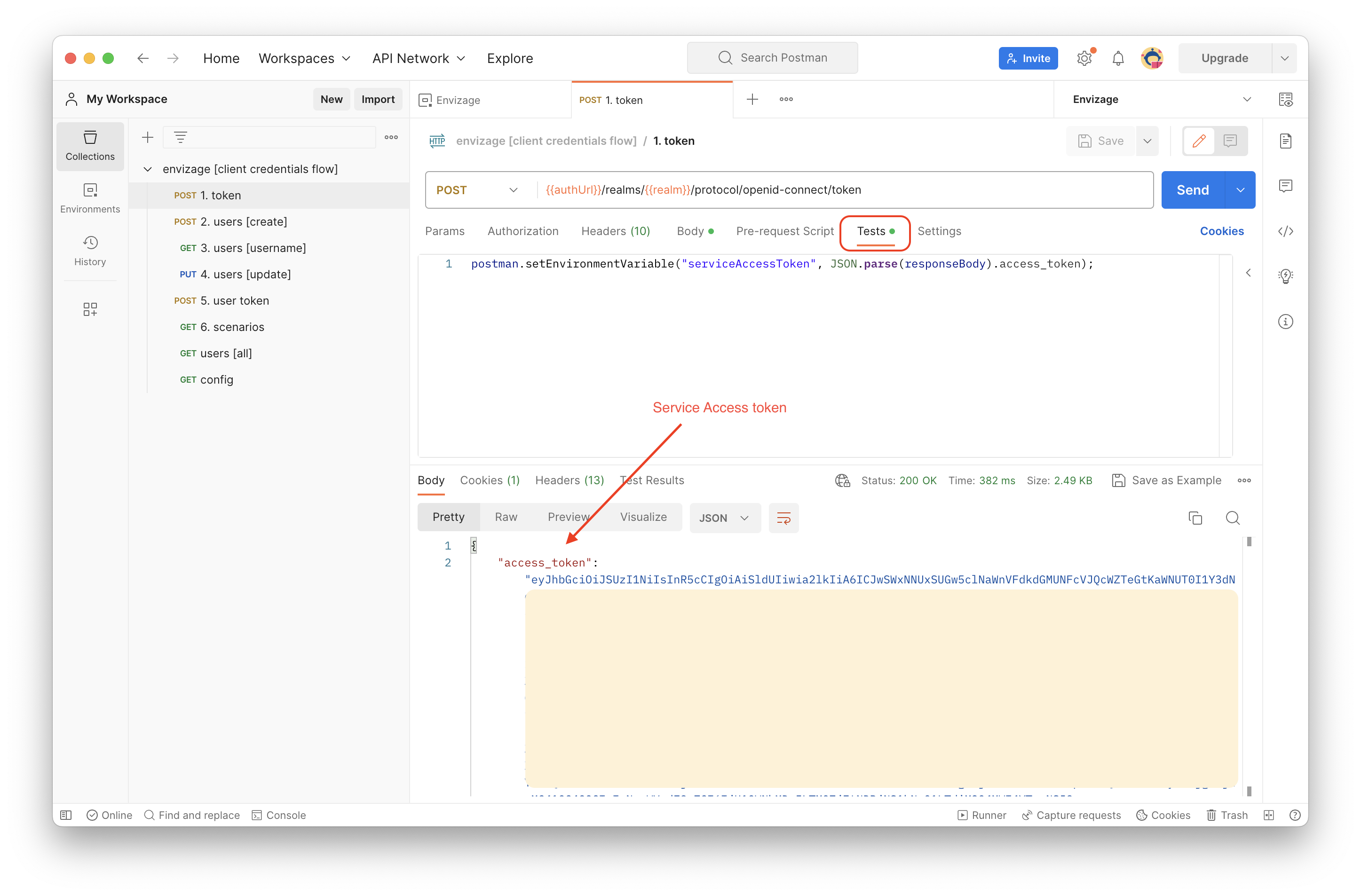Image resolution: width=1361 pixels, height=896 pixels.
Task: Switch to the Authorization tab
Action: (522, 231)
